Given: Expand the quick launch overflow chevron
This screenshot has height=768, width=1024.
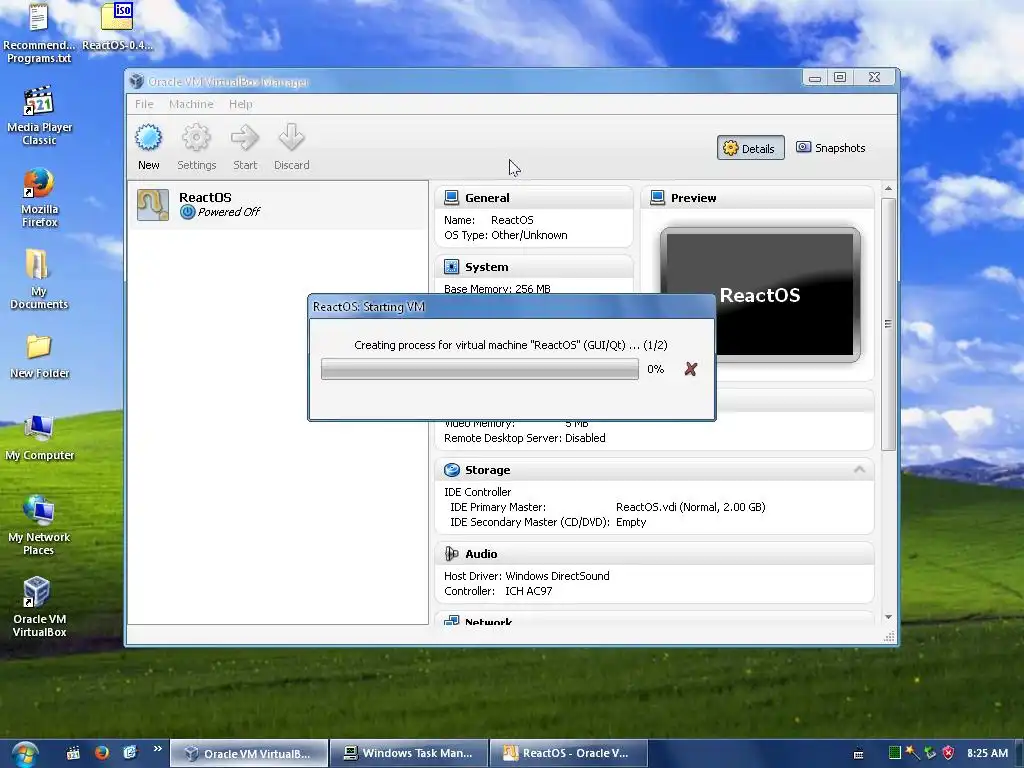Looking at the screenshot, I should (157, 749).
